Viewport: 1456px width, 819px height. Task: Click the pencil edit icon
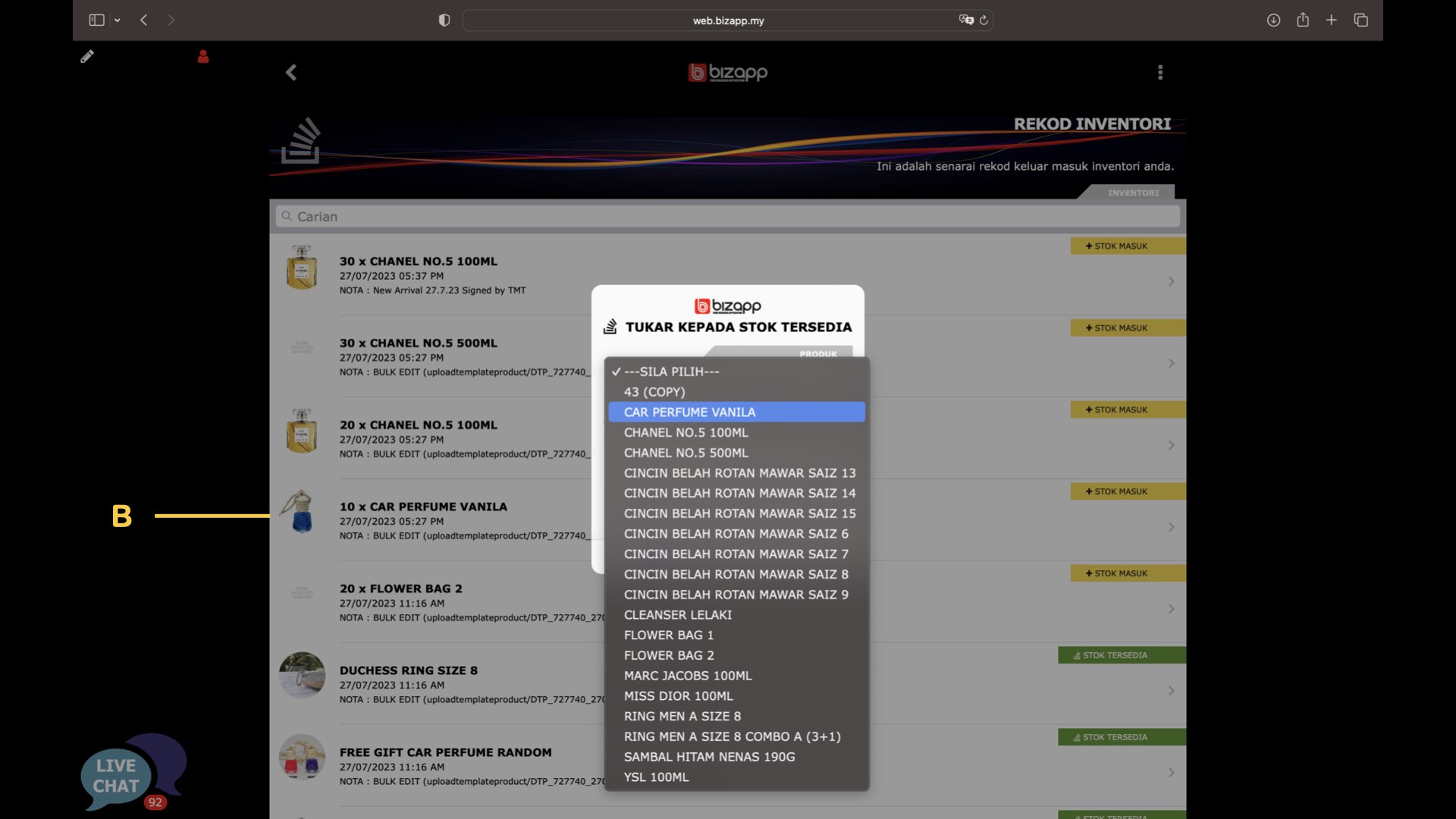(87, 56)
